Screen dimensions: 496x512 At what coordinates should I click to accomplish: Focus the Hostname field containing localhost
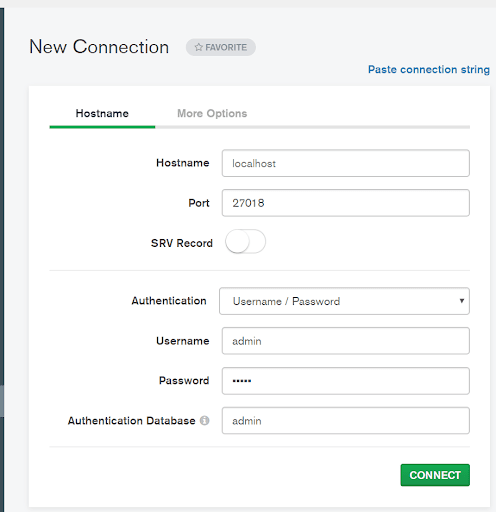346,163
